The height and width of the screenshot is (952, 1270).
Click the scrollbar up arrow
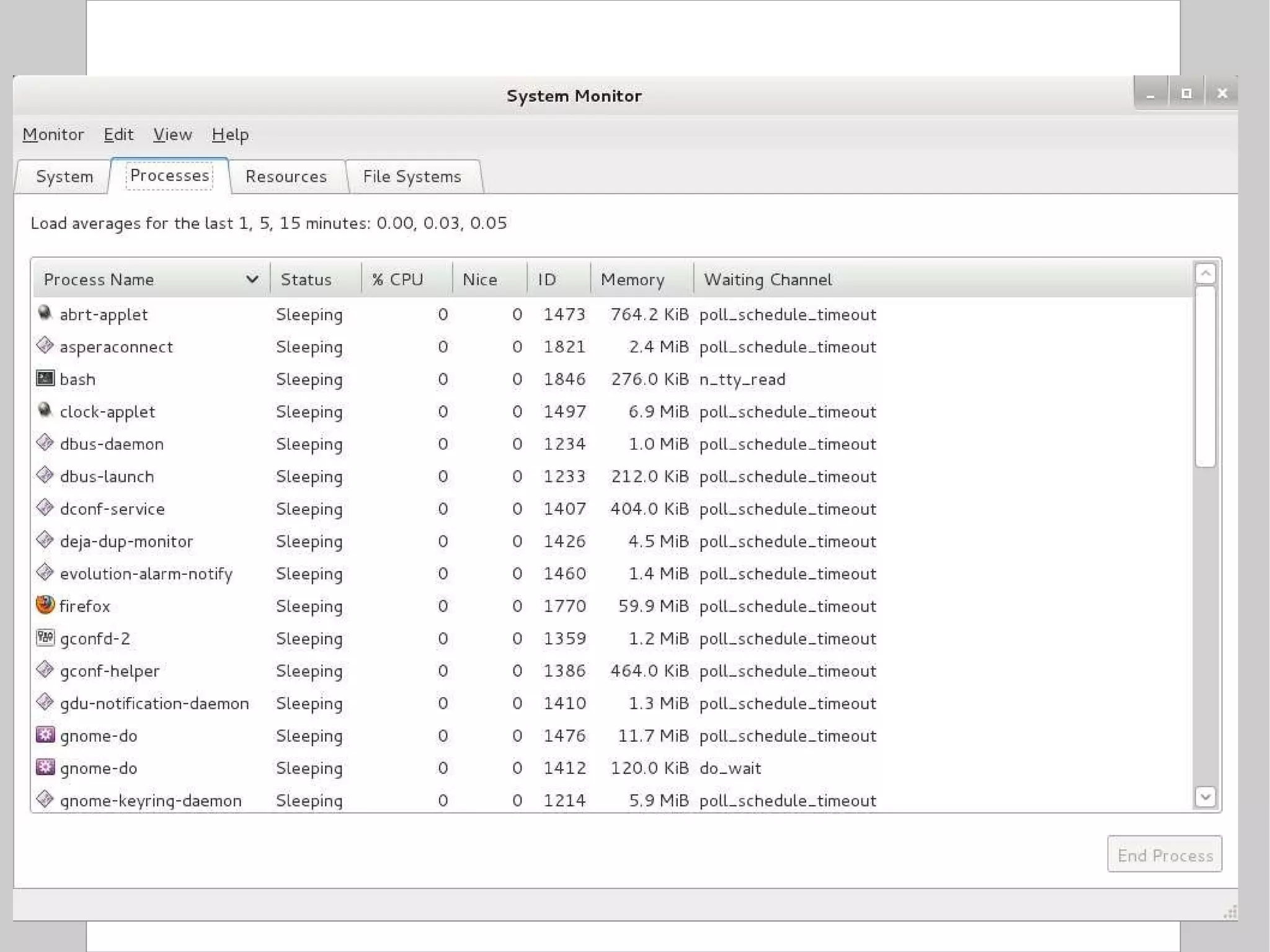point(1205,274)
